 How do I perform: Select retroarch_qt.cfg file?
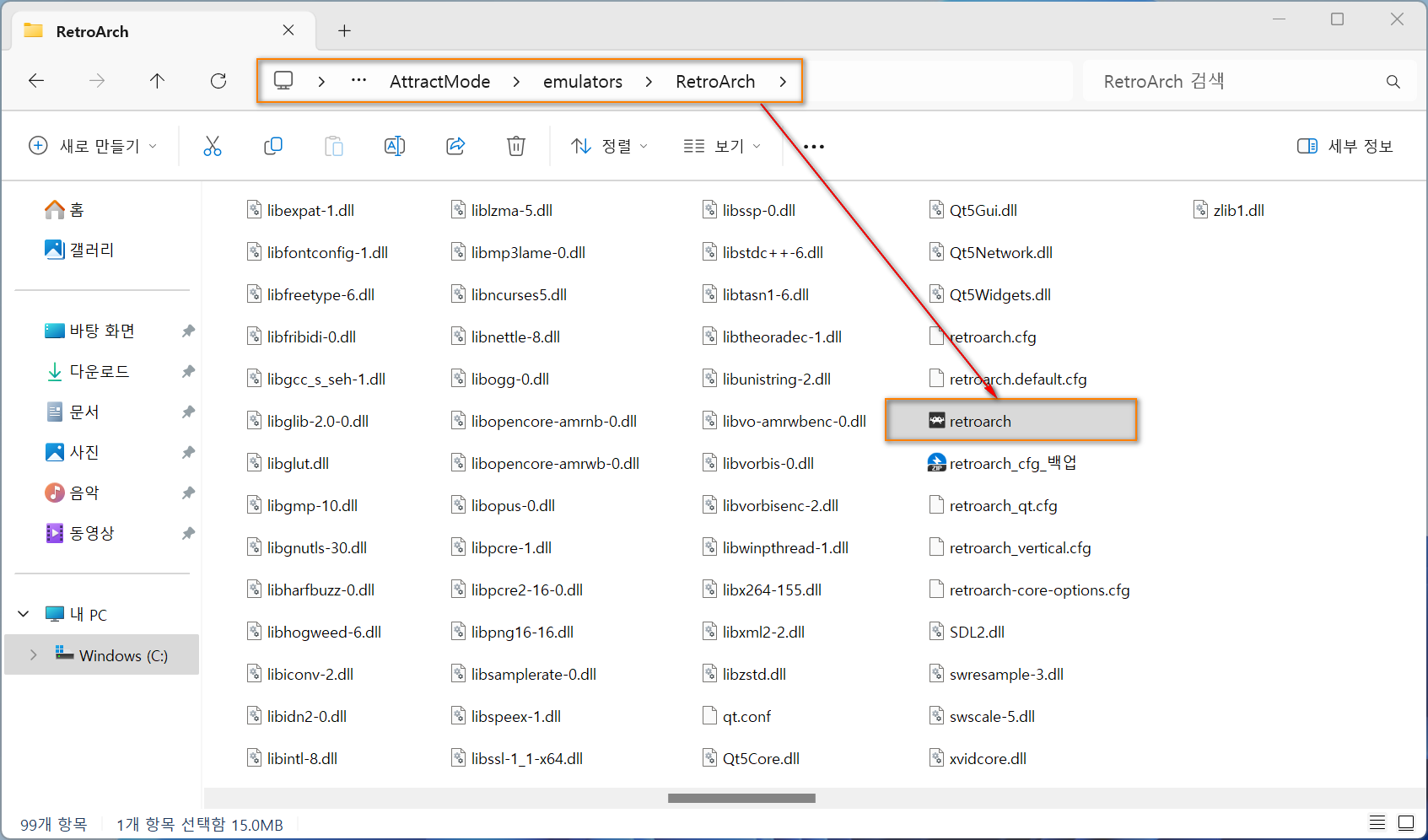[994, 505]
